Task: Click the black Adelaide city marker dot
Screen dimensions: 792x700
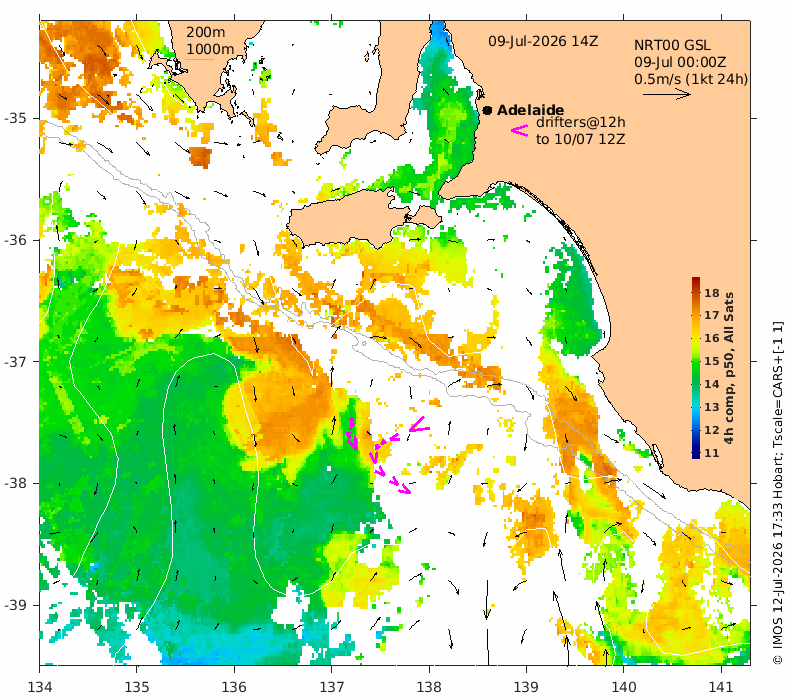Action: coord(487,110)
